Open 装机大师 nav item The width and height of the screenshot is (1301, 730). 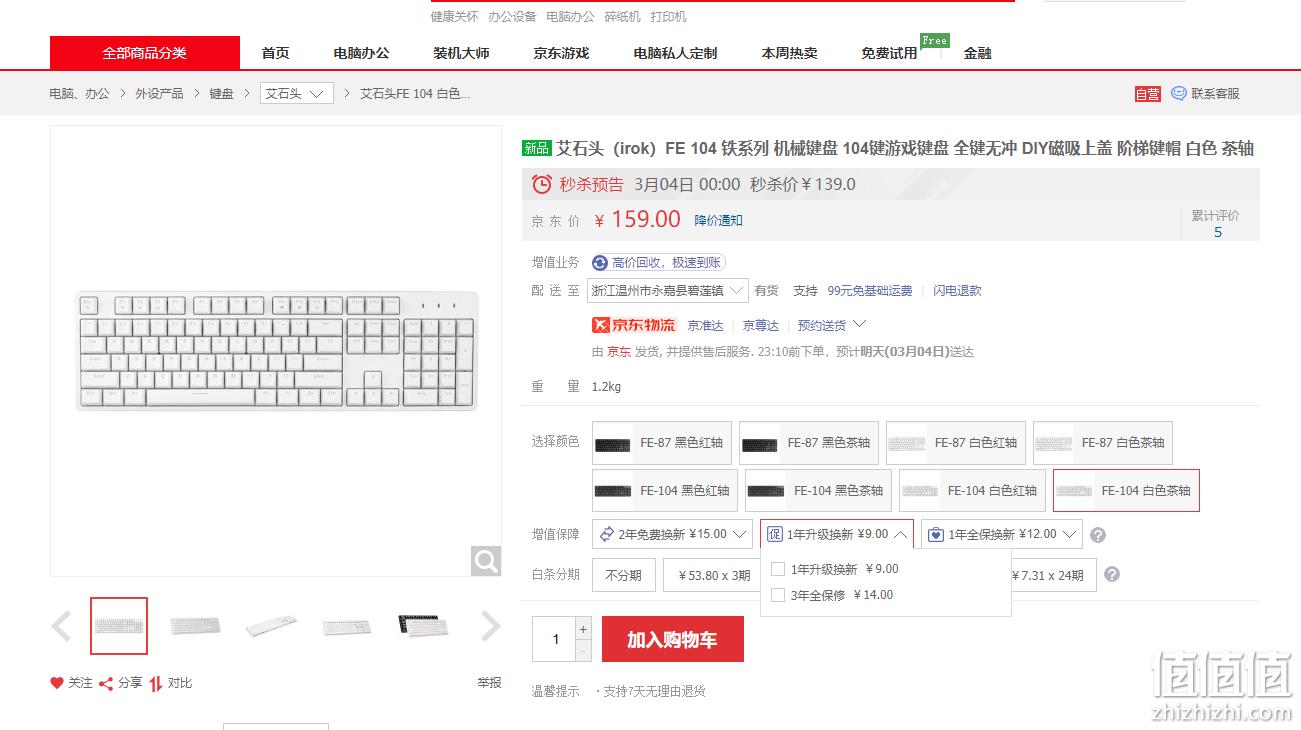[461, 53]
